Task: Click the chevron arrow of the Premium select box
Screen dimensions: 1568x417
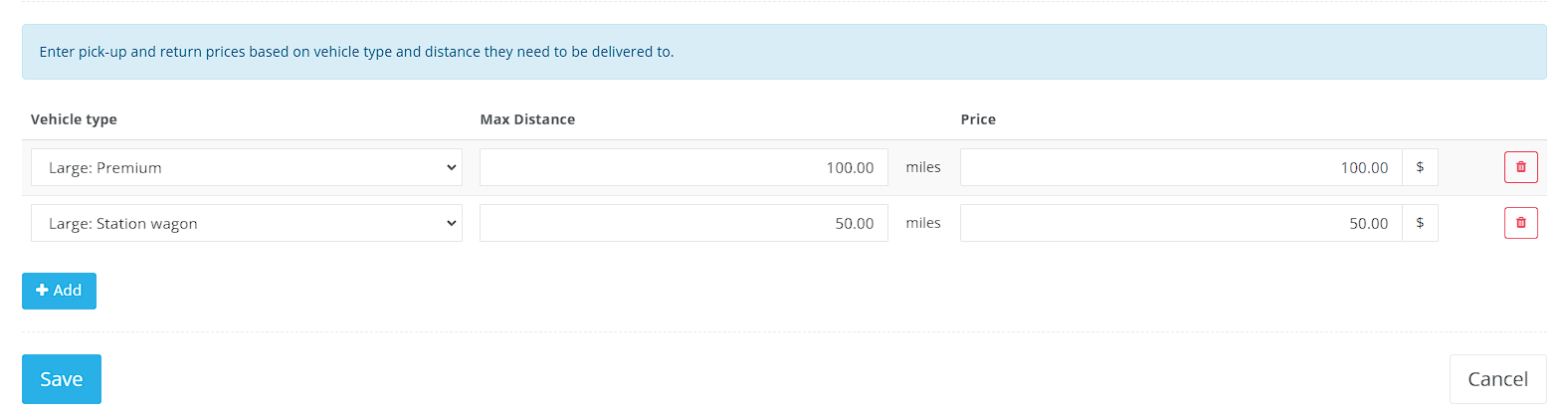Action: (451, 167)
